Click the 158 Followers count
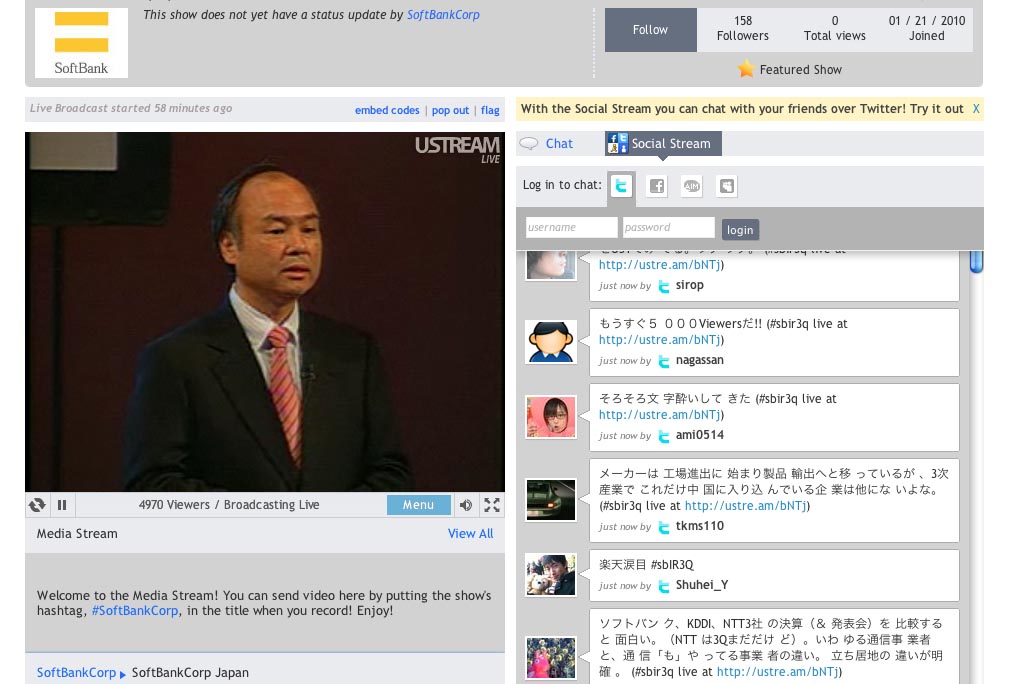1010x684 pixels. coord(743,28)
